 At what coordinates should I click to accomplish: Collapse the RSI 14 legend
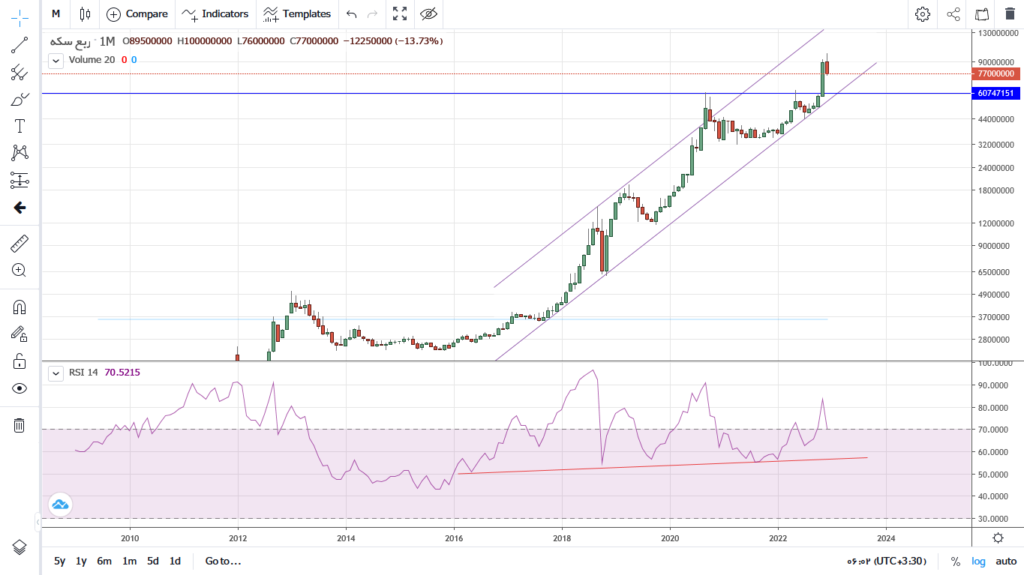pyautogui.click(x=56, y=373)
